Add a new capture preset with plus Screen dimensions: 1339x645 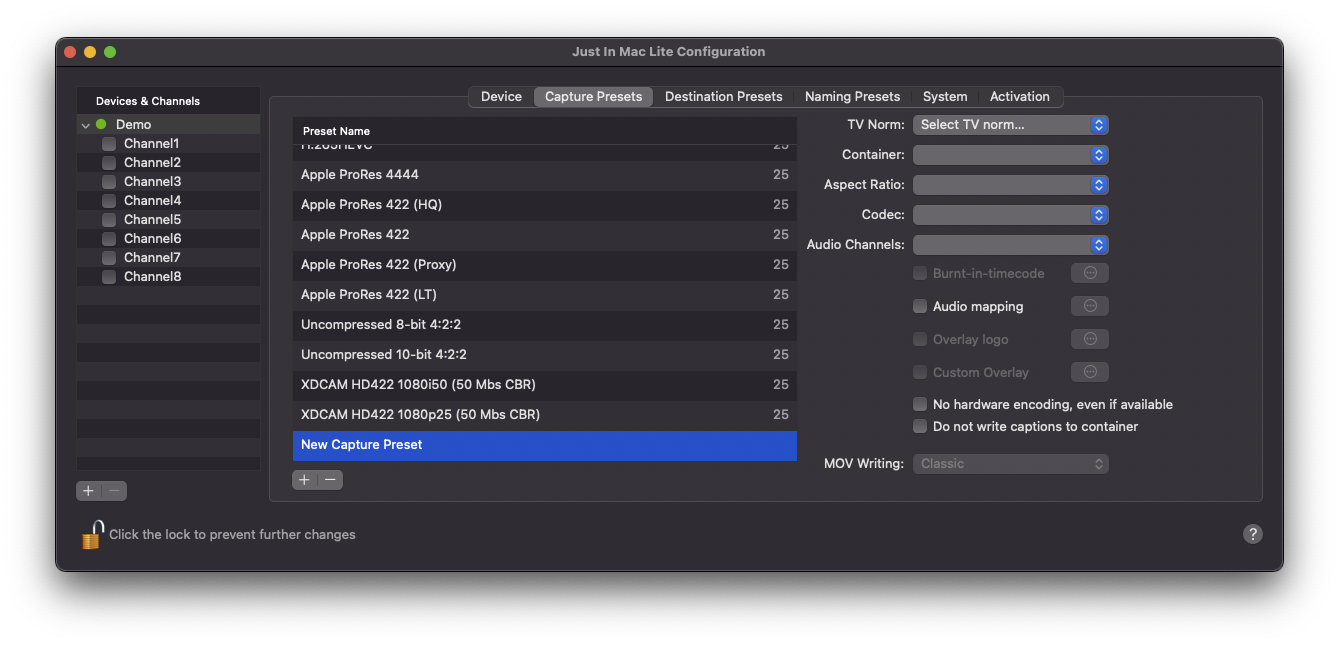pos(305,480)
